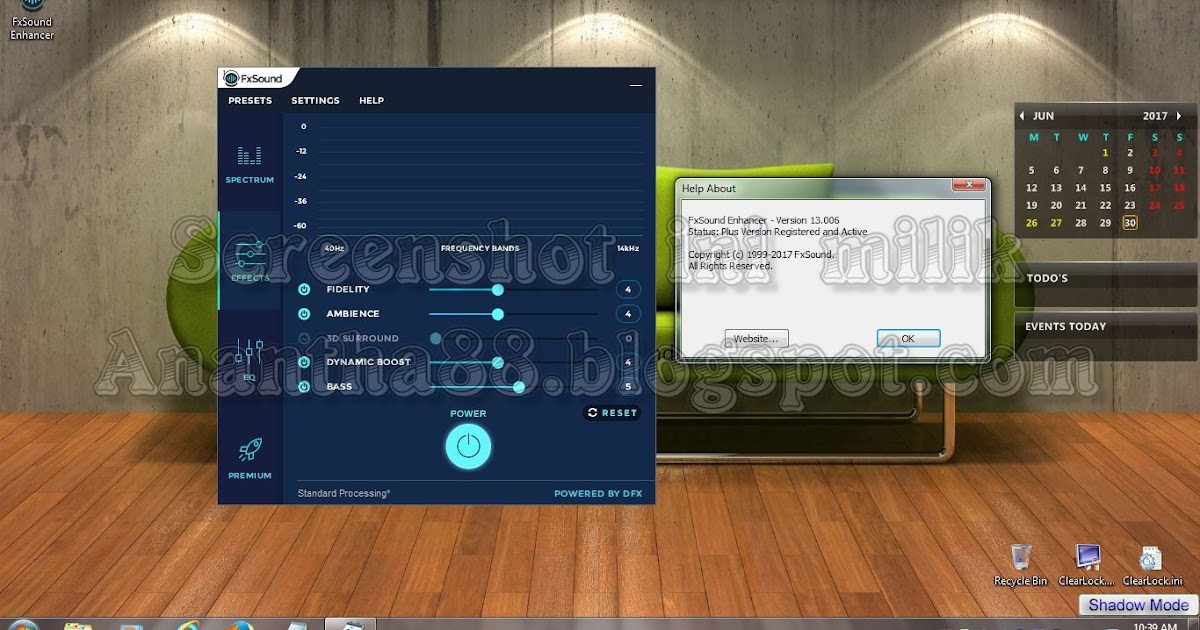This screenshot has height=630, width=1200.
Task: Open the Premium rocket section
Action: point(250,459)
